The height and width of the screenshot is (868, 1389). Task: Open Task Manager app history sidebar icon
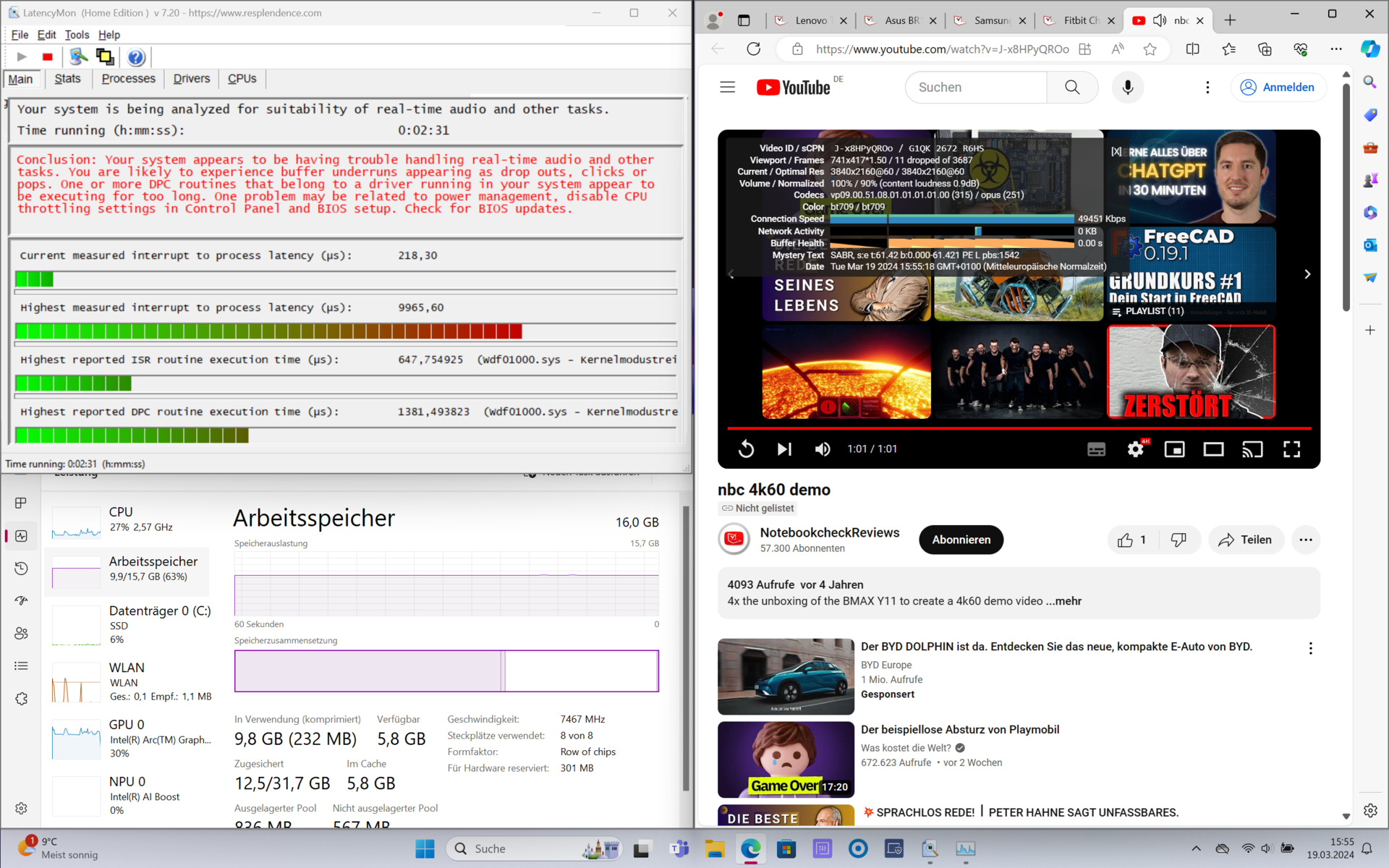click(x=21, y=569)
